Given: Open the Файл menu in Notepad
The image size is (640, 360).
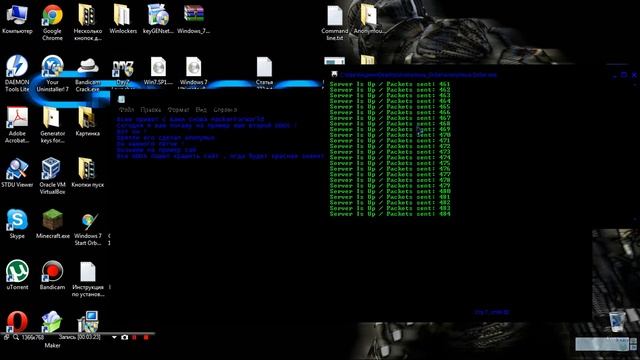Looking at the screenshot, I should click(127, 110).
